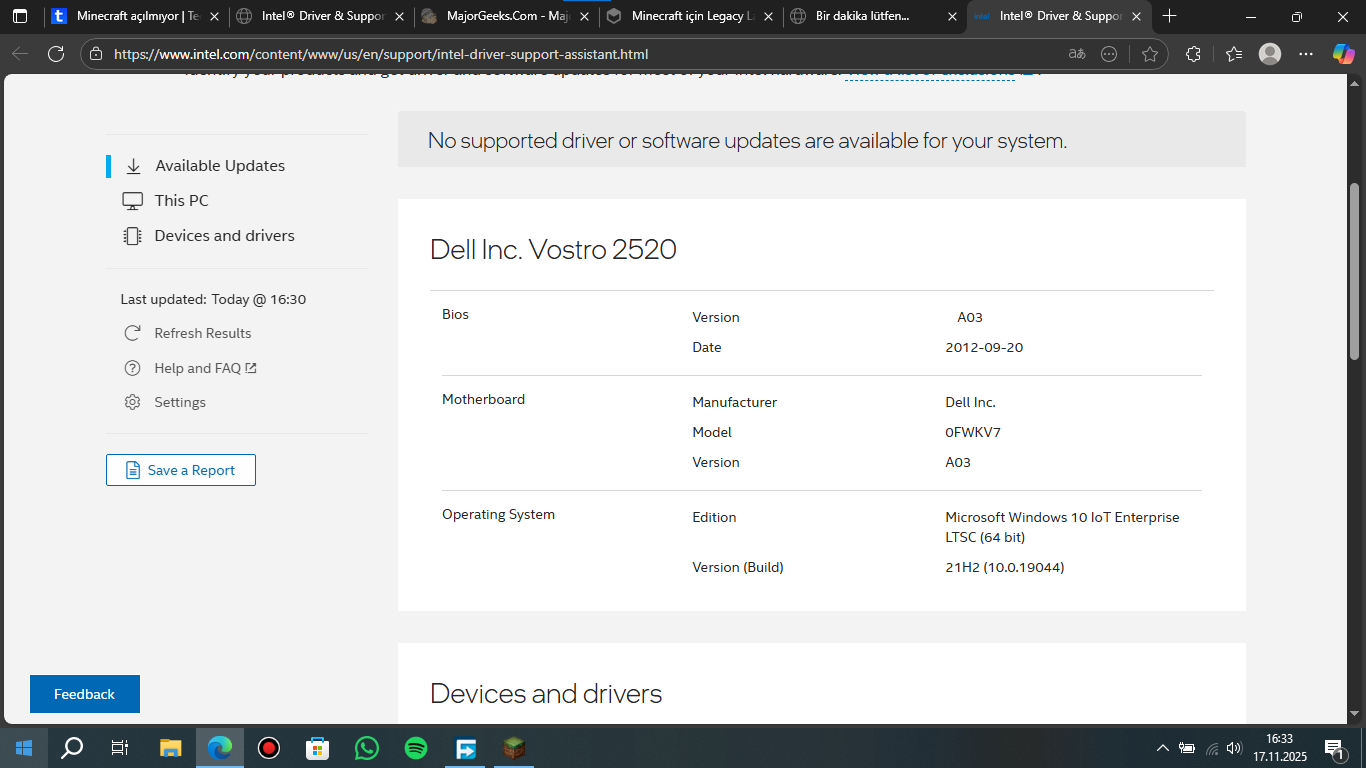Launch Copilot from the browser toolbar

[1343, 54]
